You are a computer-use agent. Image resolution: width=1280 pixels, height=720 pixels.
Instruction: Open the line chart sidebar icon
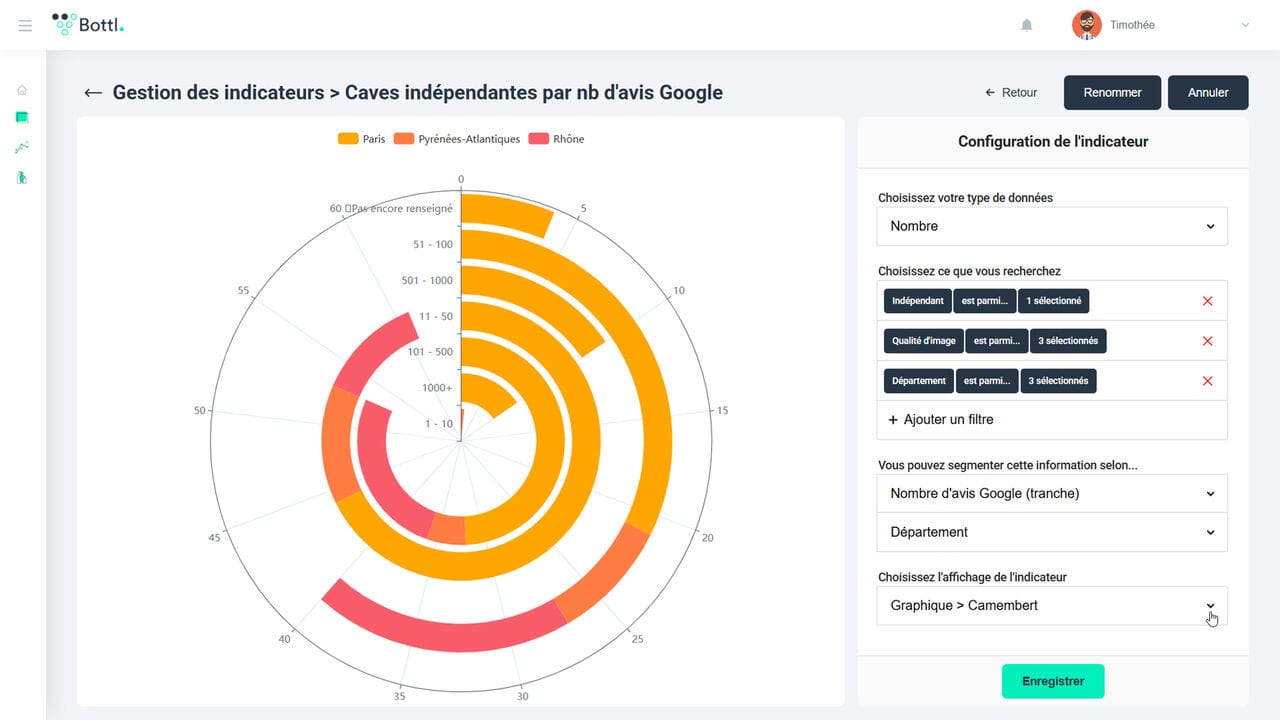(22, 148)
